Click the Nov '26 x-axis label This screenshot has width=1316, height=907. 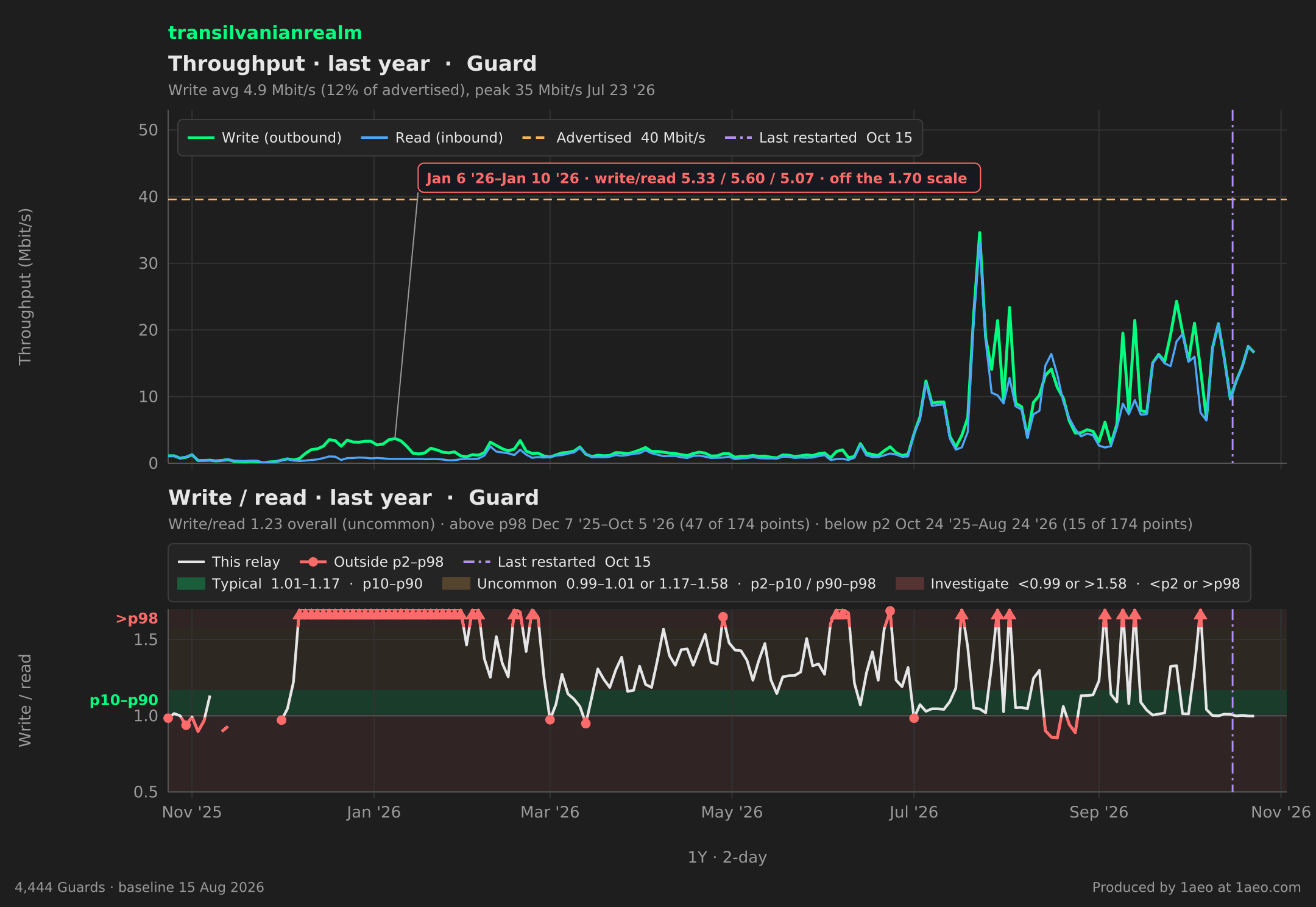(1281, 813)
